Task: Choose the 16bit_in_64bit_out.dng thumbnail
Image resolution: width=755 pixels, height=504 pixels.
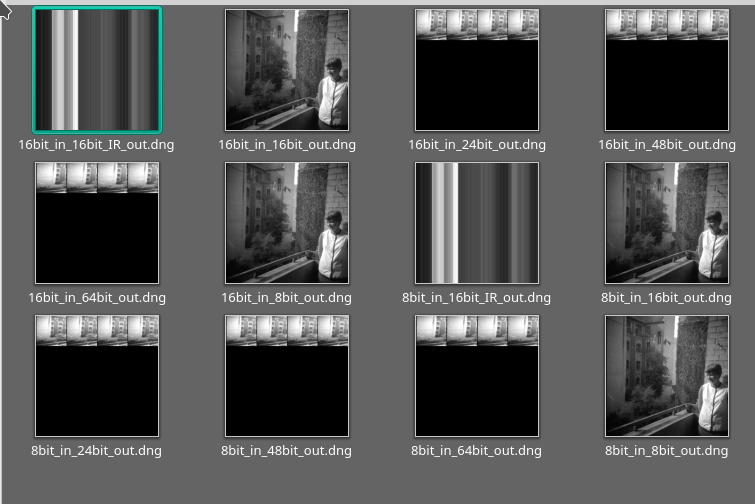Action: coord(97,223)
